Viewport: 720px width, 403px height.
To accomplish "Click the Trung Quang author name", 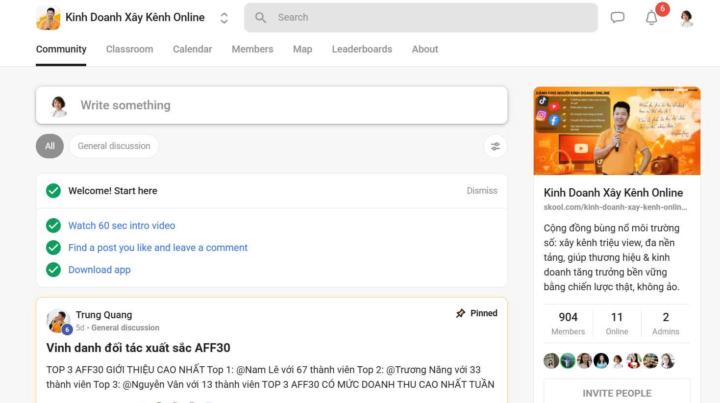I will click(104, 315).
